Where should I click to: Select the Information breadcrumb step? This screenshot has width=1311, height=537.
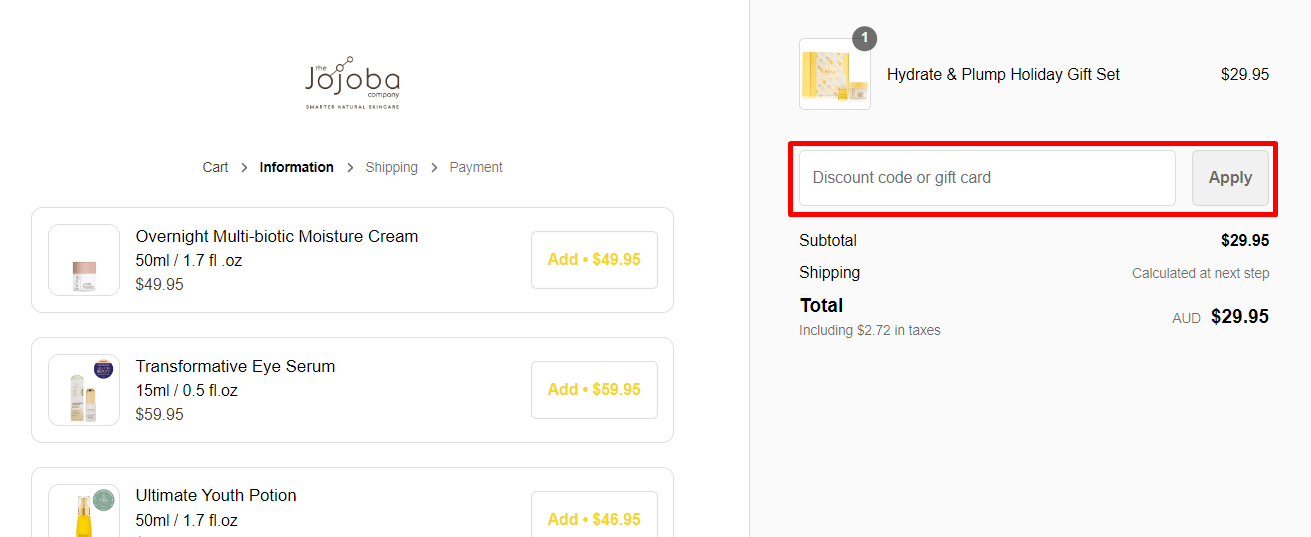click(x=296, y=167)
